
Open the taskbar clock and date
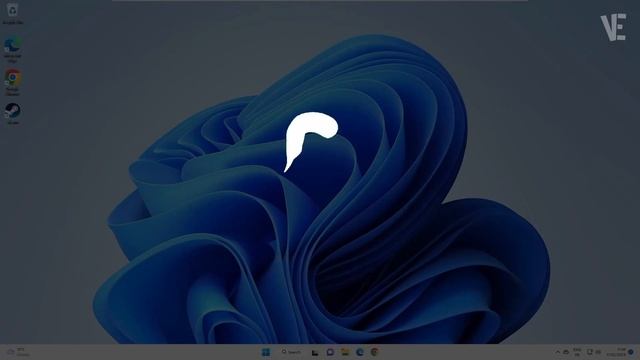[x=616, y=352]
